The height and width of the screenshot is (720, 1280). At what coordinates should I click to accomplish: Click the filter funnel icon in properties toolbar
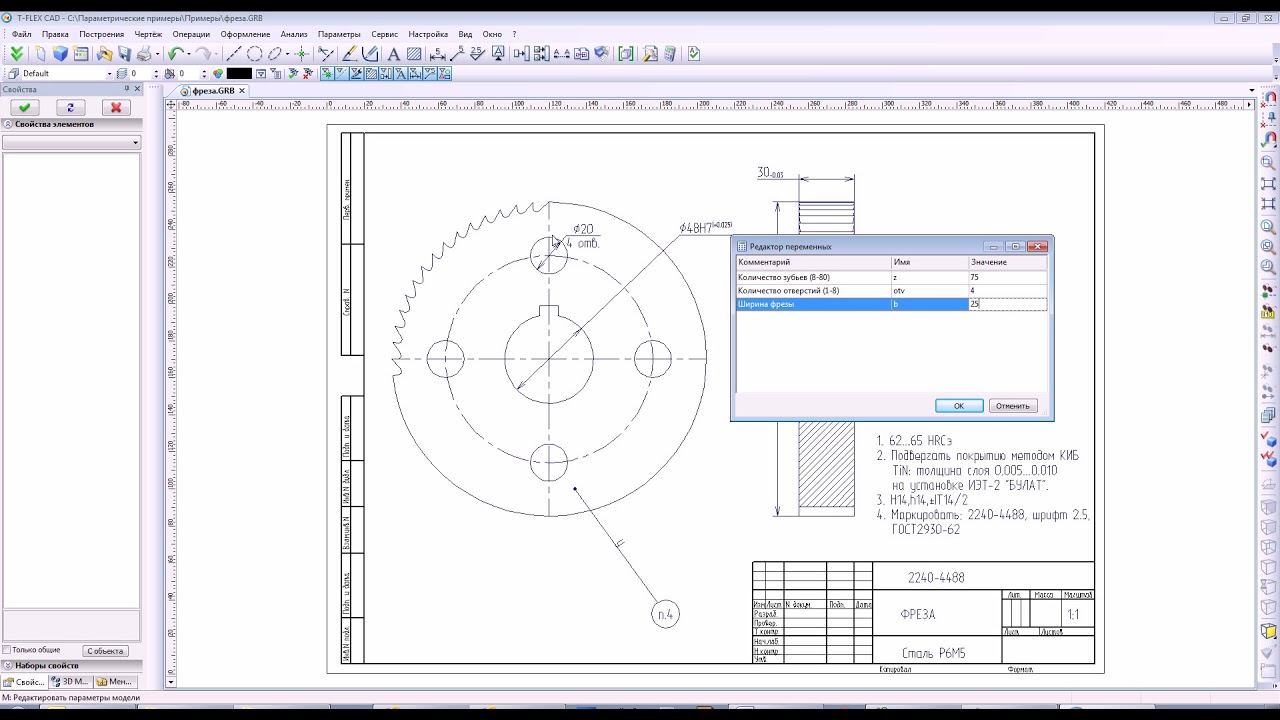tap(261, 73)
